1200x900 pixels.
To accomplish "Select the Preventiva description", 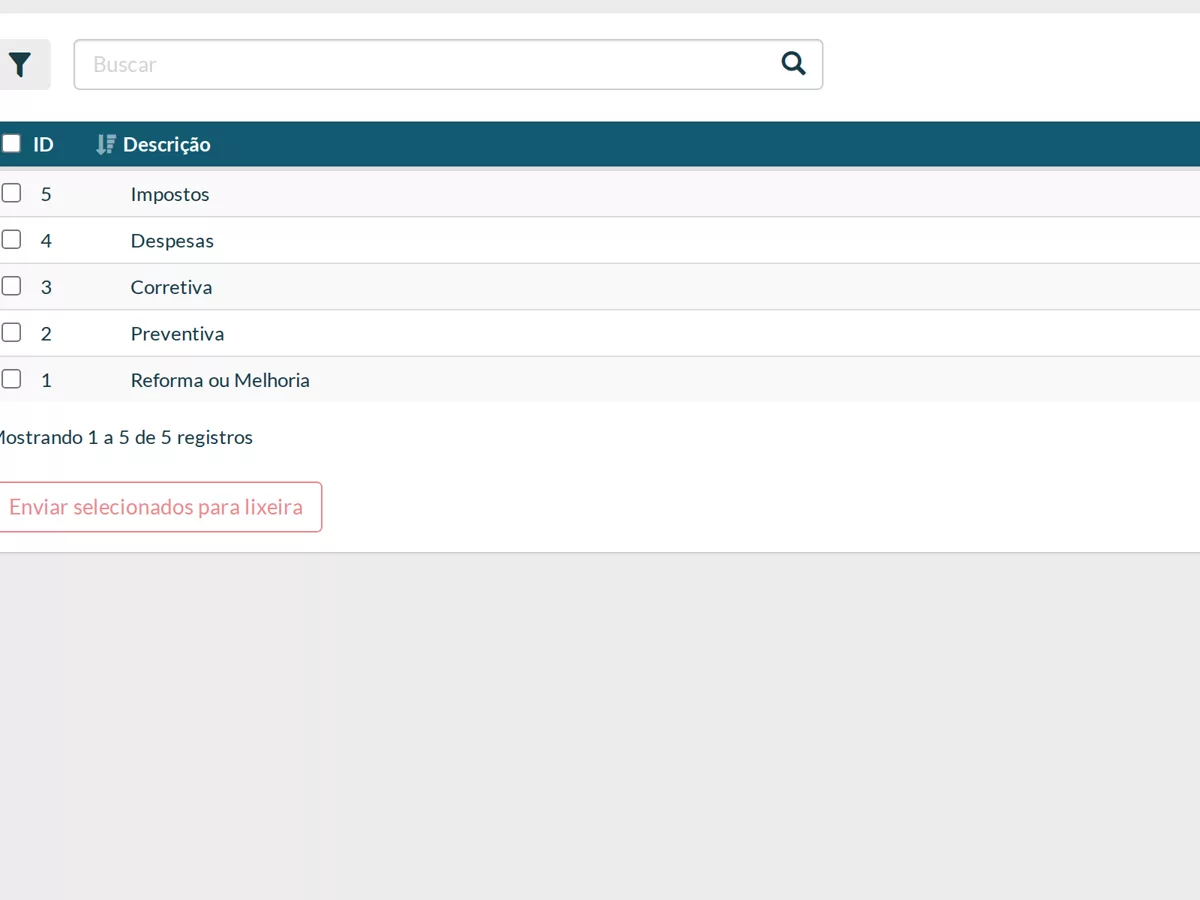I will pos(177,334).
